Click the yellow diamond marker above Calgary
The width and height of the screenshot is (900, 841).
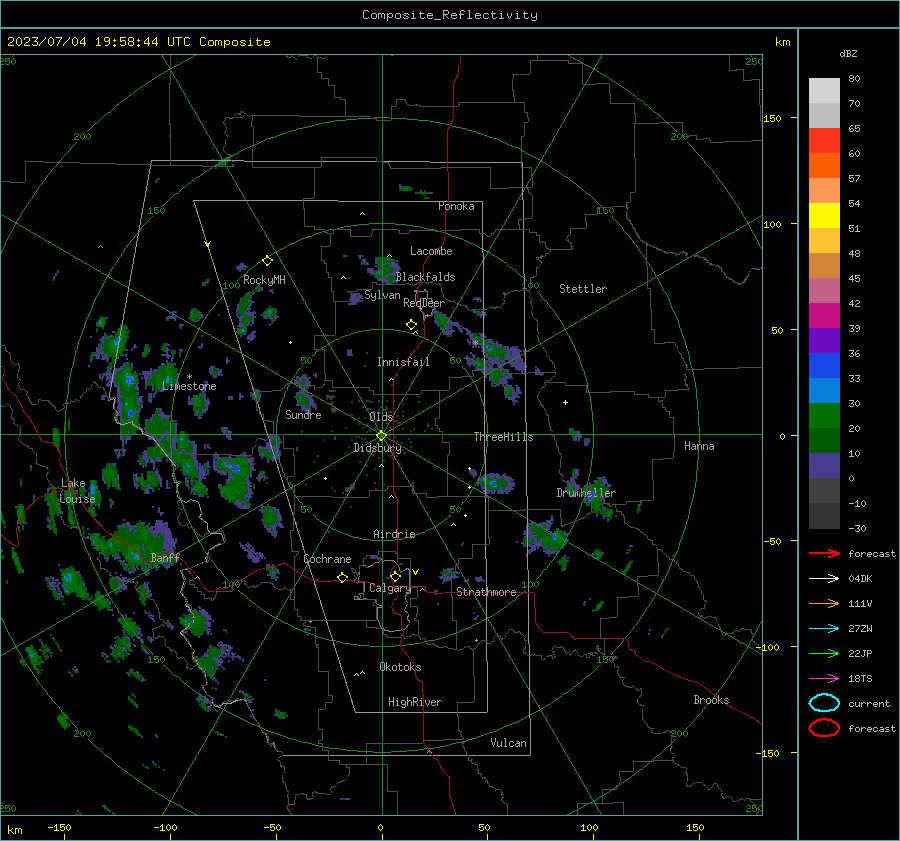pos(395,576)
